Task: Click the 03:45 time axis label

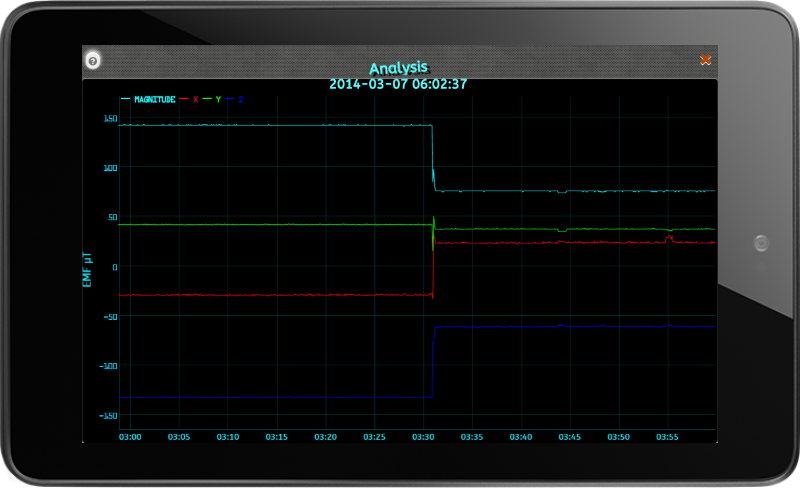Action: [x=569, y=437]
